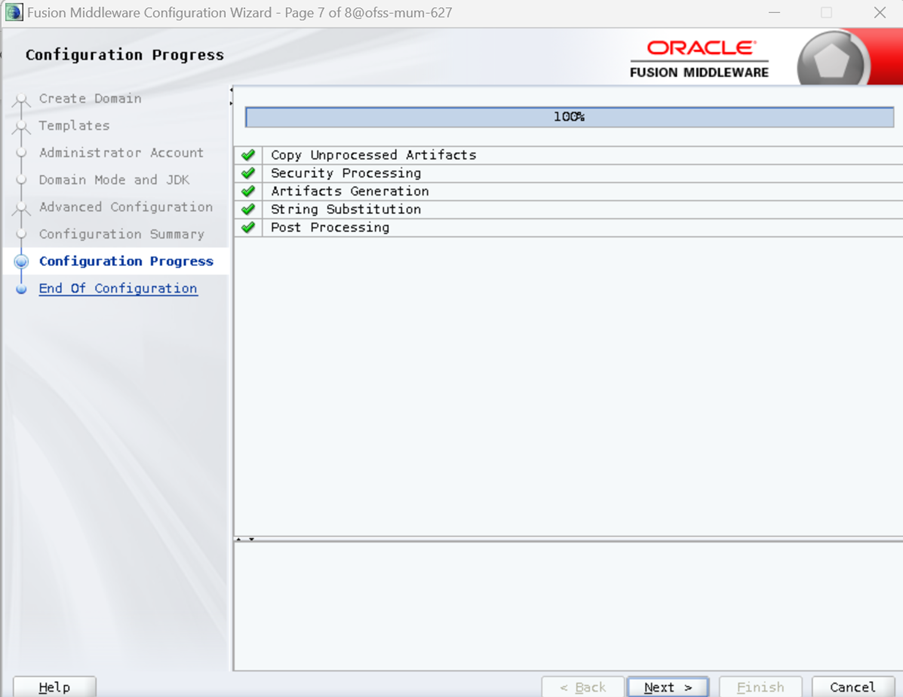The image size is (903, 697).
Task: Select the Configuration Summary step
Action: 122,234
